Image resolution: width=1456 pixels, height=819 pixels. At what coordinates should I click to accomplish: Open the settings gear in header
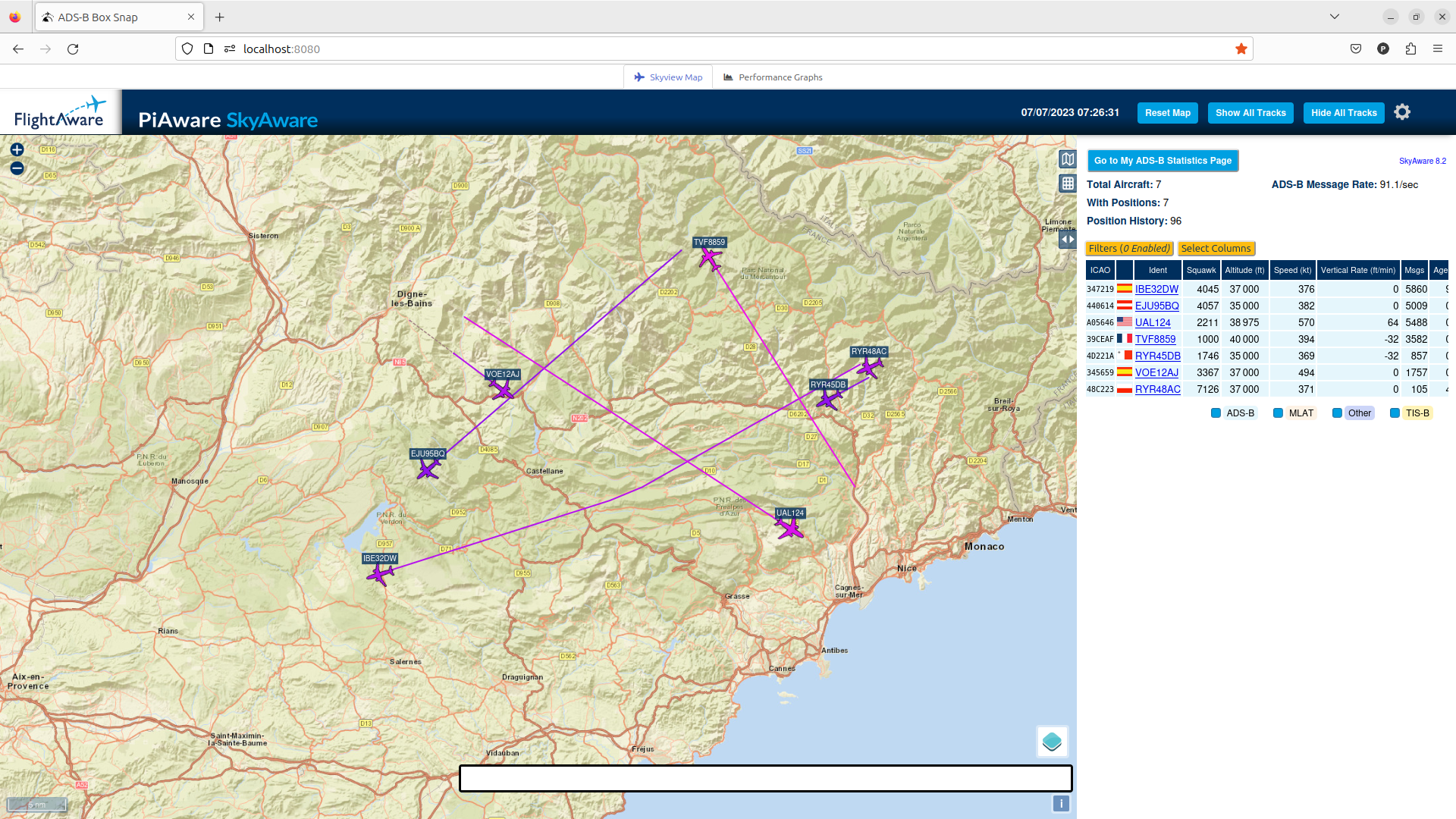(x=1402, y=112)
